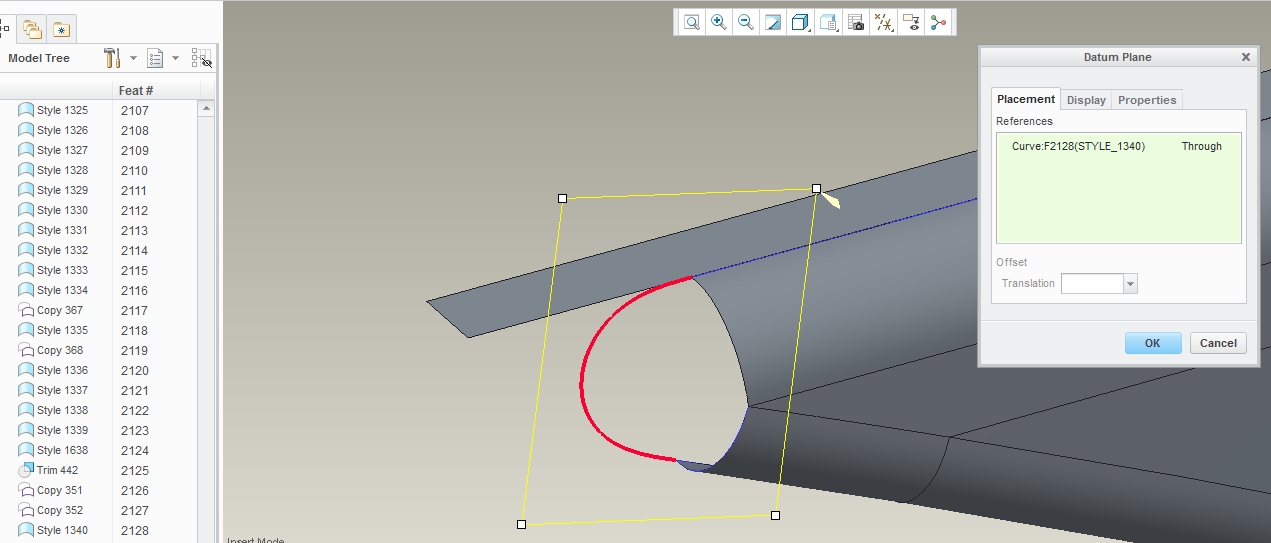Image resolution: width=1271 pixels, height=543 pixels.
Task: Toggle the spin center icon
Action: pyautogui.click(x=938, y=22)
